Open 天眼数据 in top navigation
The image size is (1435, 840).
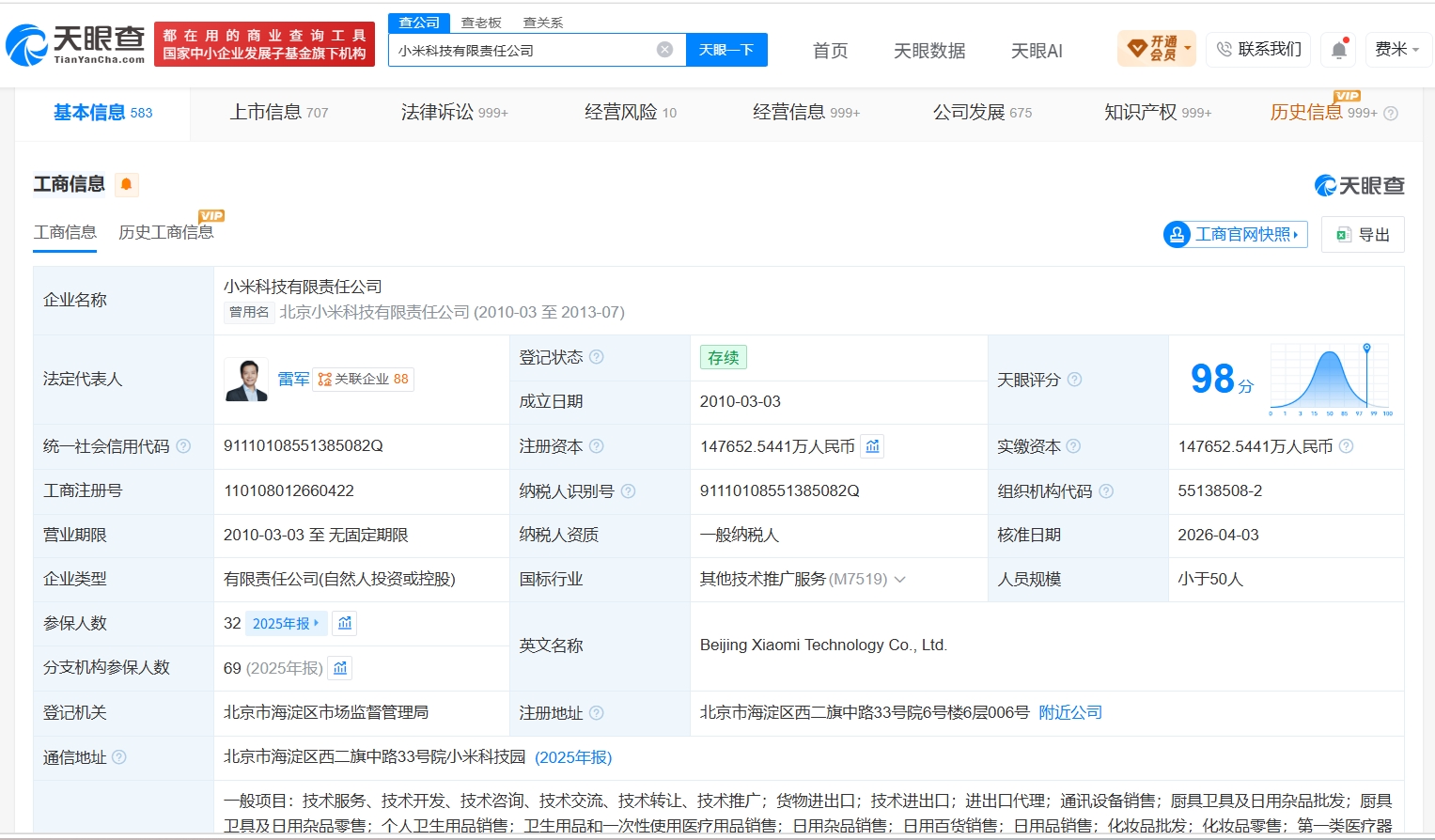tap(929, 51)
